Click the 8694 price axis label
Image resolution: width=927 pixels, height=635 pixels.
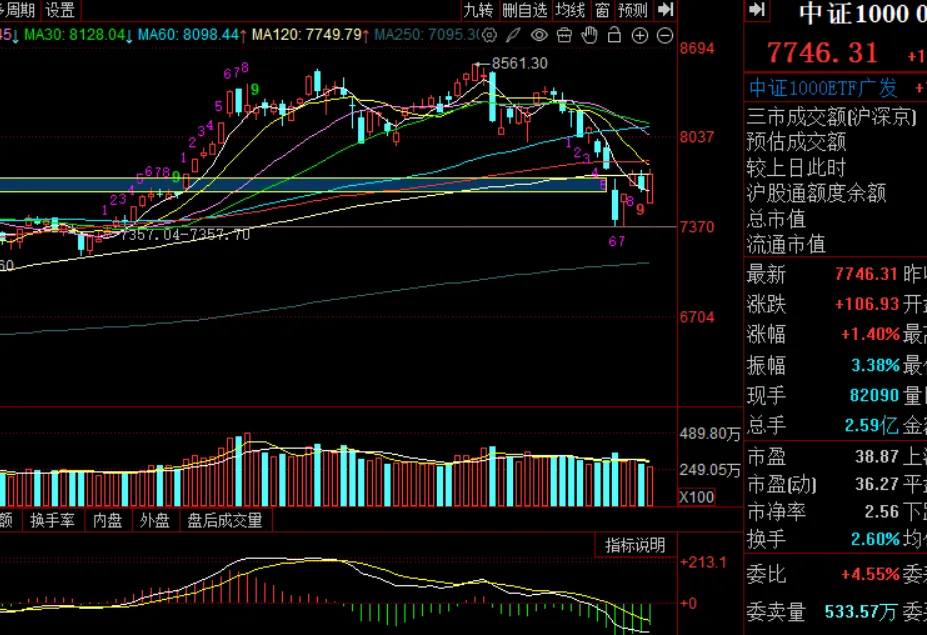pyautogui.click(x=697, y=48)
